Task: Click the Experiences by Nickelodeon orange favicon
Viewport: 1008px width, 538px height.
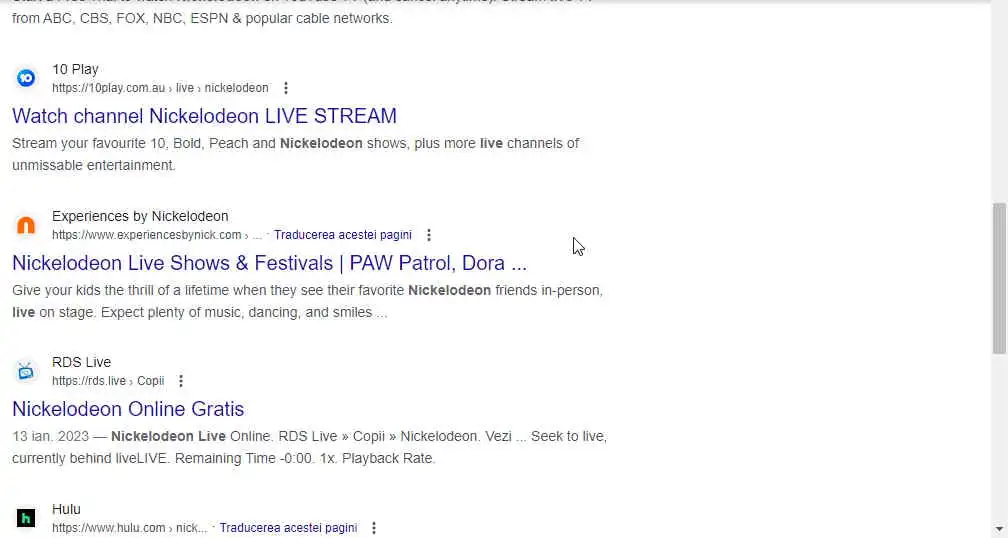Action: 26,226
